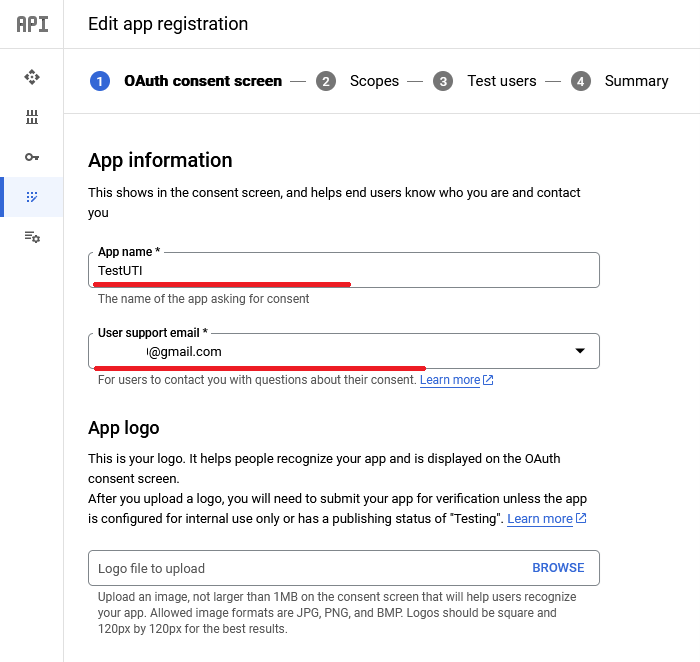The width and height of the screenshot is (700, 662).
Task: Click the dropdown arrow of support email
Action: point(579,351)
